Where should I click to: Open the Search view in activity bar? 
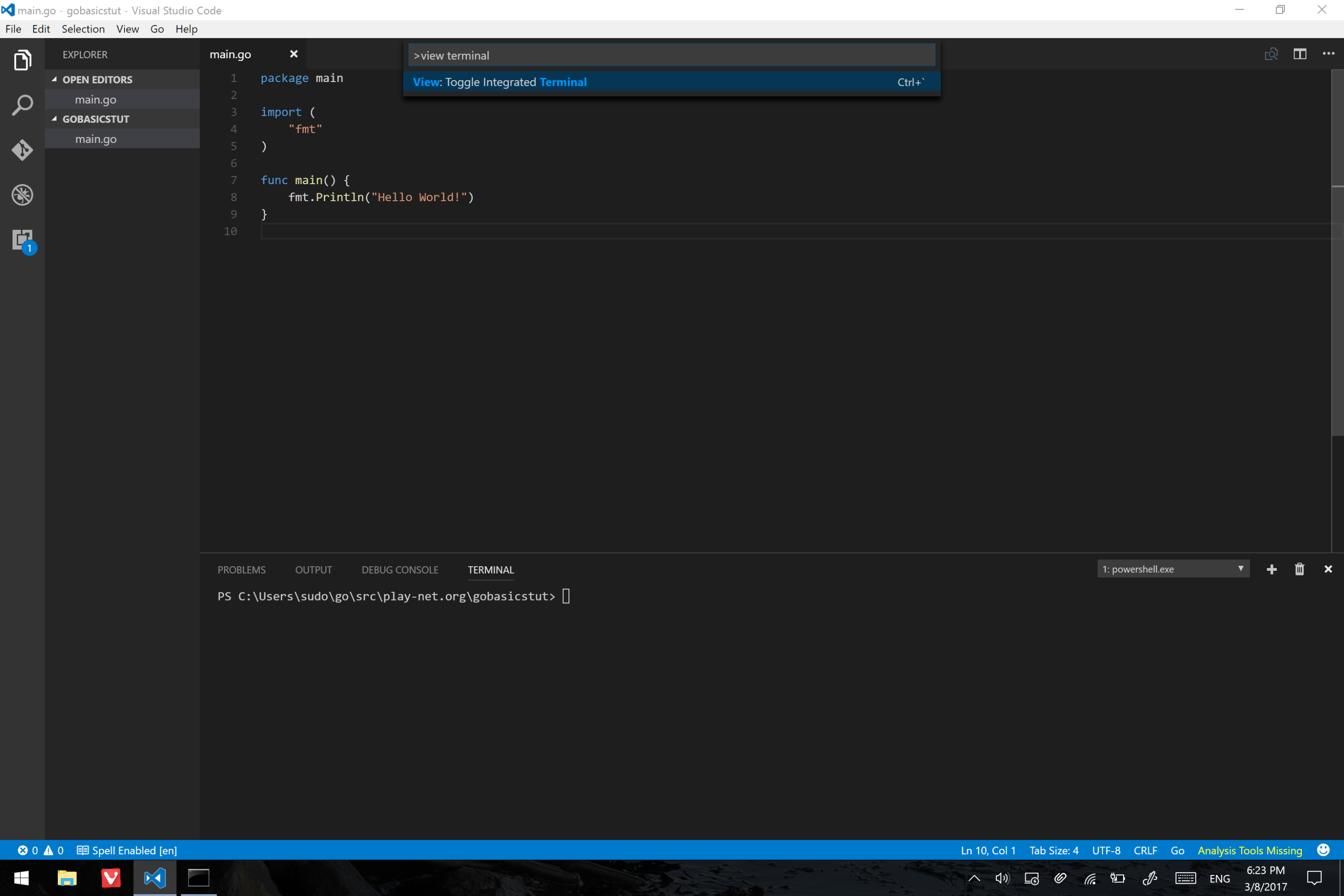22,105
